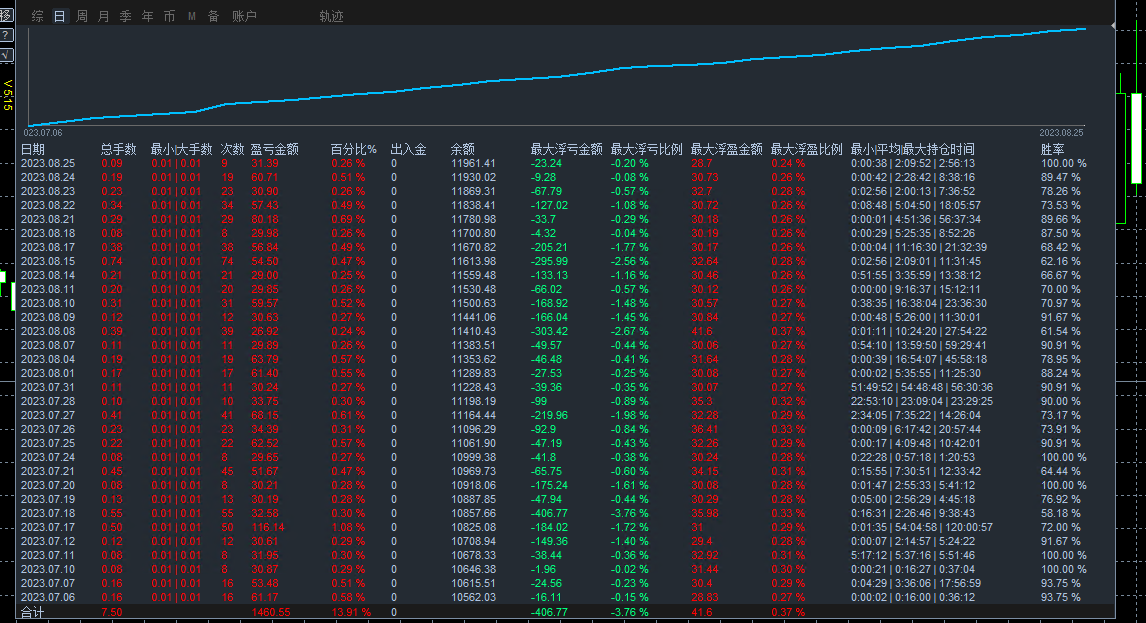Click the balance value 10562.03
This screenshot has width=1146, height=623.
click(x=474, y=597)
